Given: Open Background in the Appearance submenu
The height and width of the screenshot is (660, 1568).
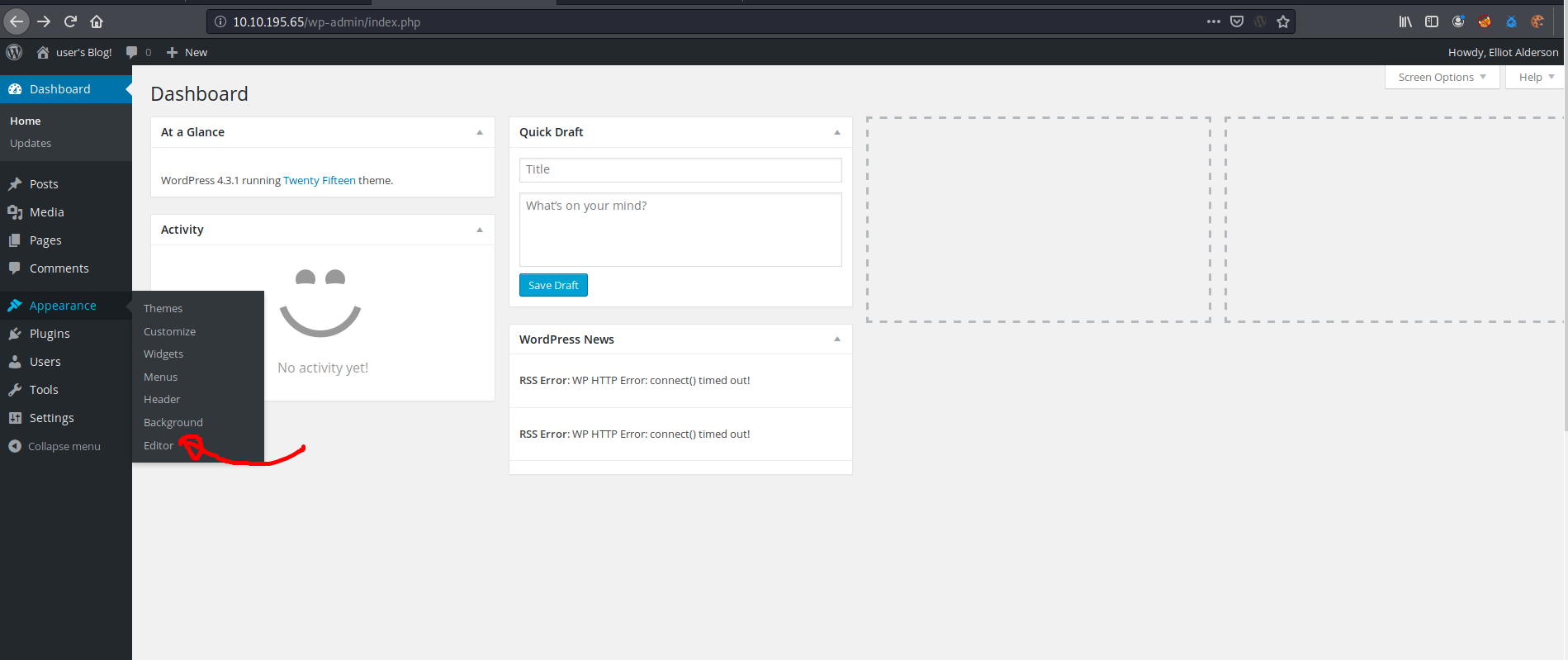Looking at the screenshot, I should (x=173, y=422).
